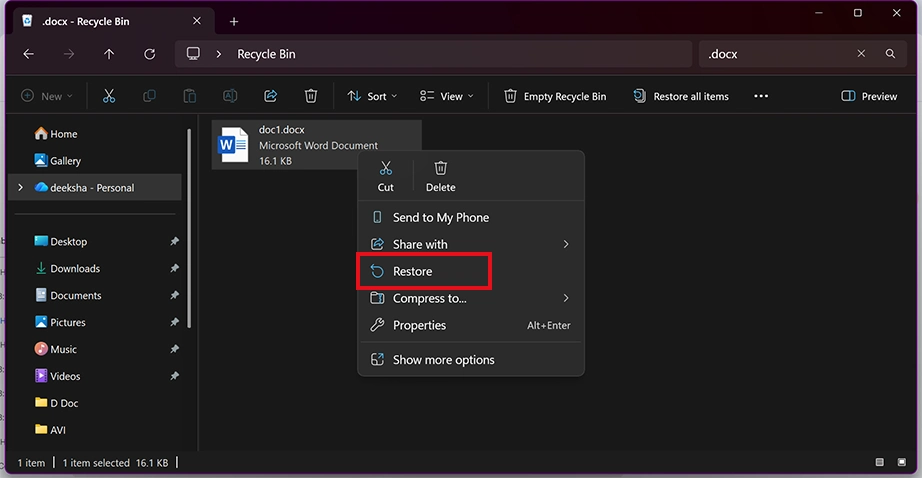This screenshot has width=922, height=478.
Task: Unpin Downloads using its pin icon
Action: (x=175, y=269)
